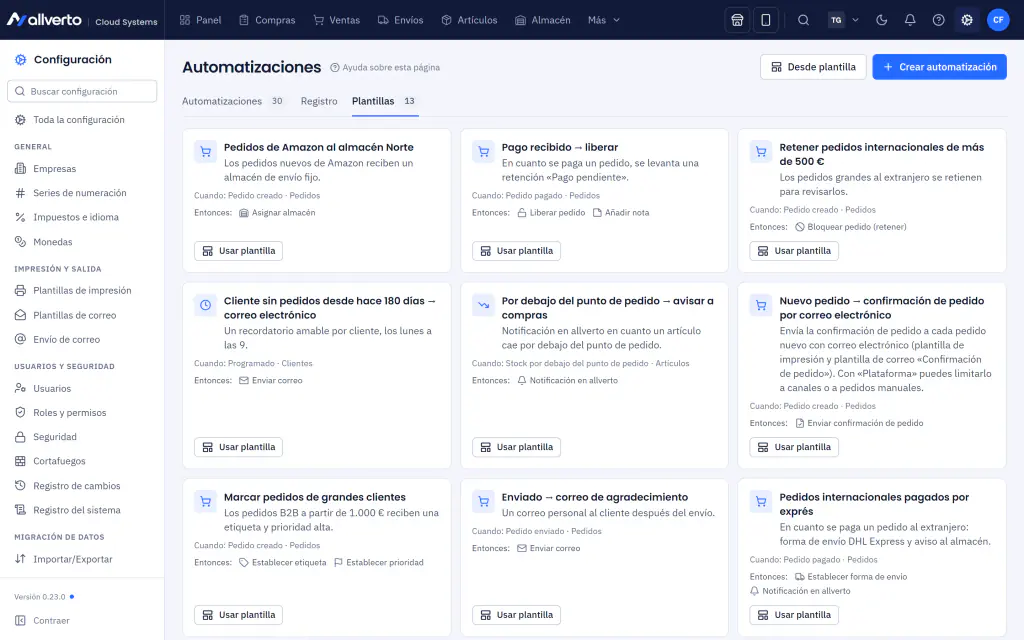Screen dimensions: 1024x640
Task: Click Bloquear pedido (retener) action label
Action: click(x=850, y=227)
